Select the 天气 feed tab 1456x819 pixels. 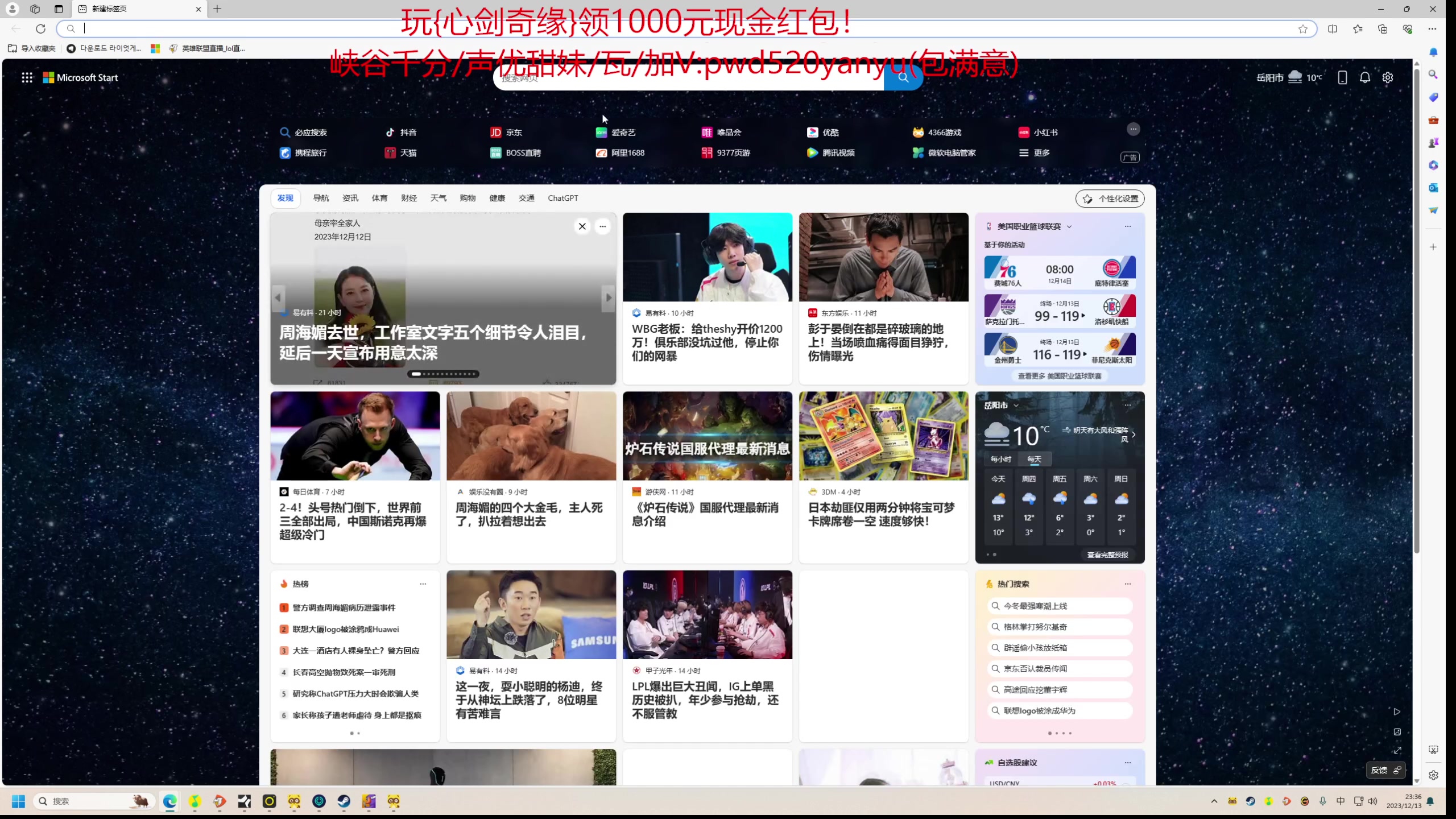click(x=439, y=198)
